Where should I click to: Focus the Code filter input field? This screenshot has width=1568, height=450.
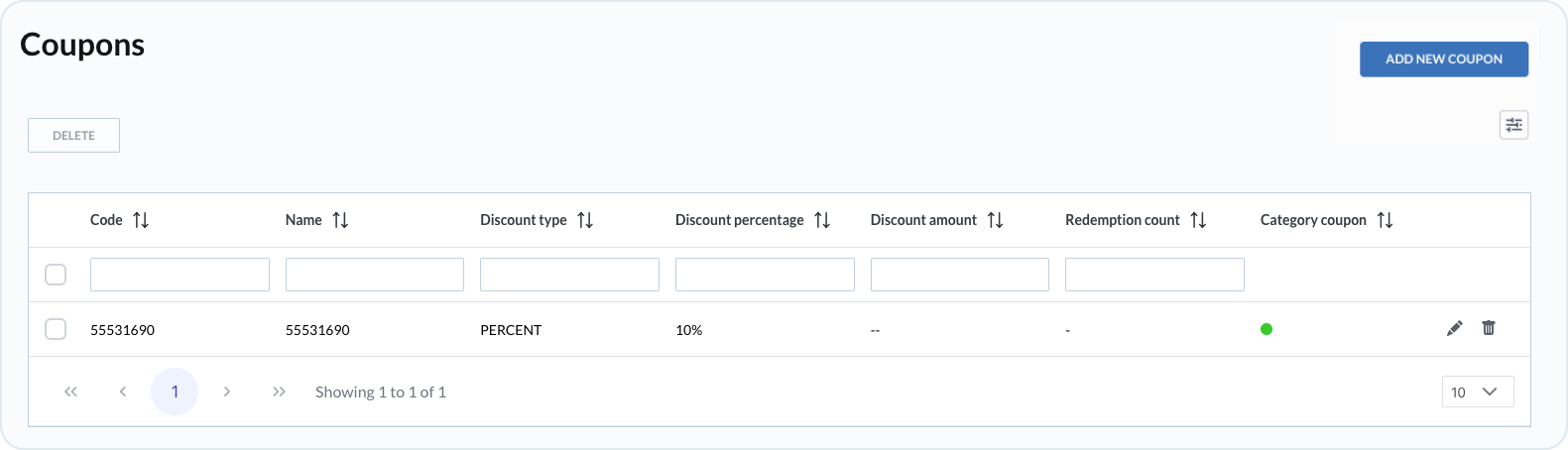(x=180, y=275)
